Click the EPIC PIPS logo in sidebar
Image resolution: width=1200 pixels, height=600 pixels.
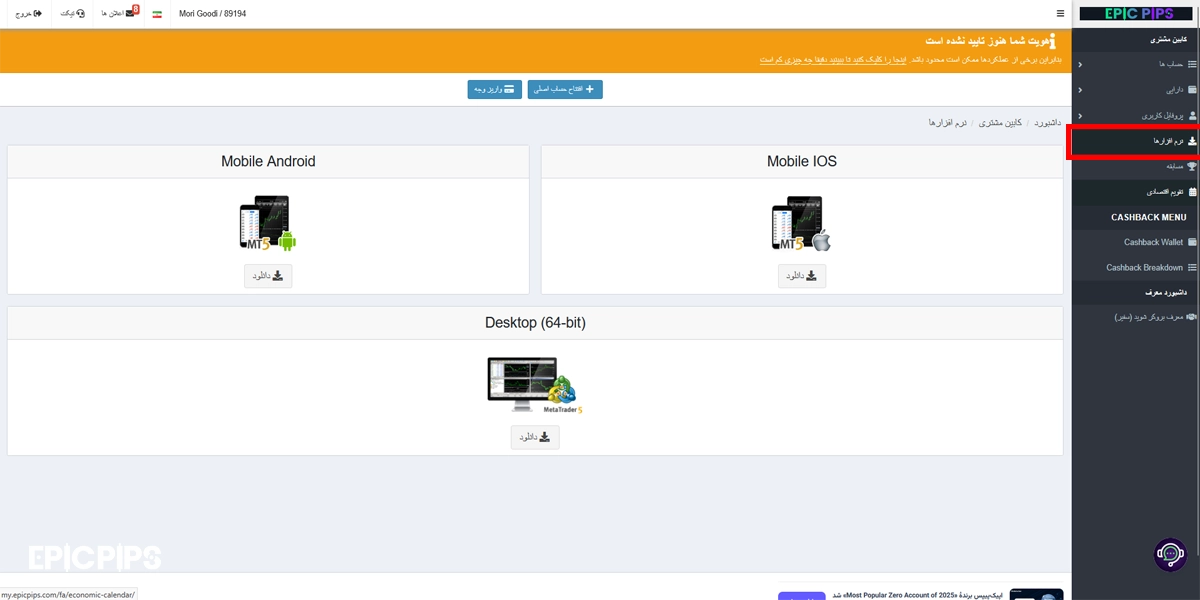click(1133, 13)
